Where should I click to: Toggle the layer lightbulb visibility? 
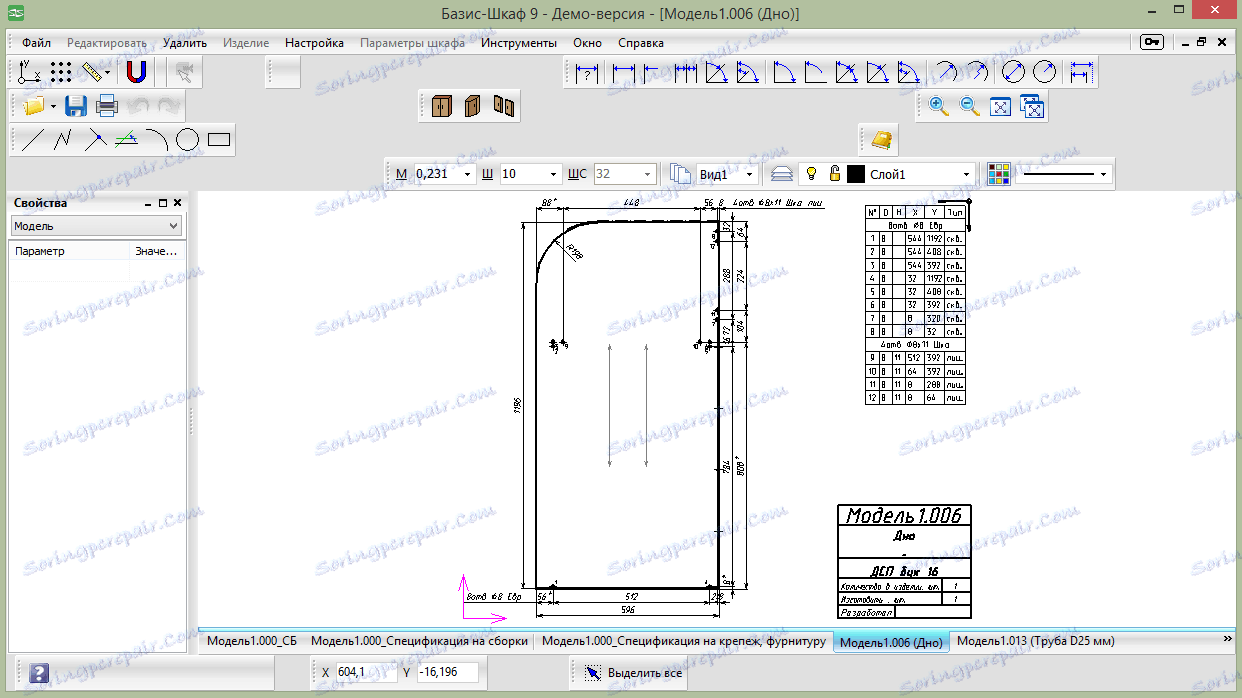coord(811,174)
